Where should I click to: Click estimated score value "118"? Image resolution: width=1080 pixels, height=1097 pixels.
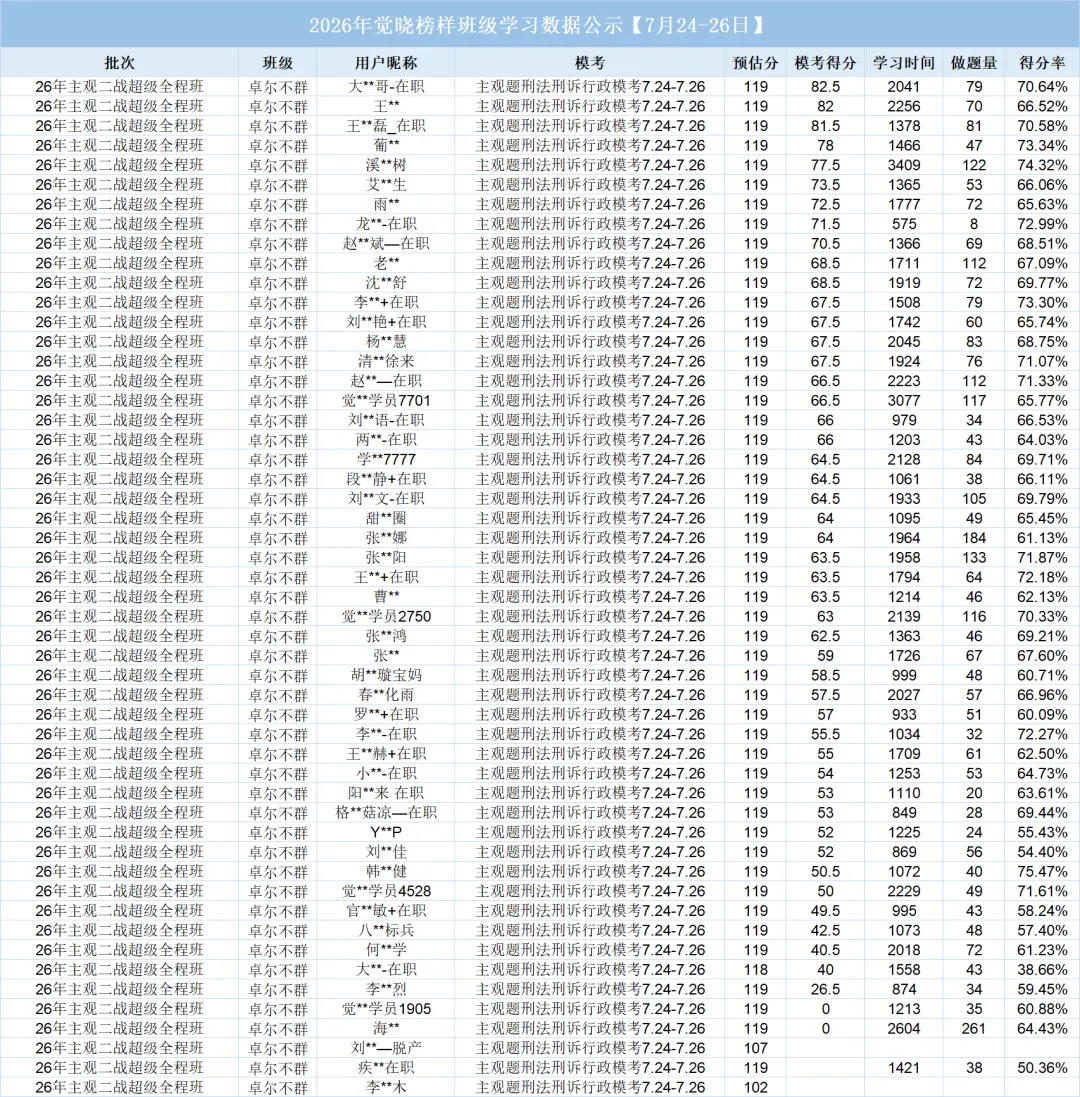point(755,970)
